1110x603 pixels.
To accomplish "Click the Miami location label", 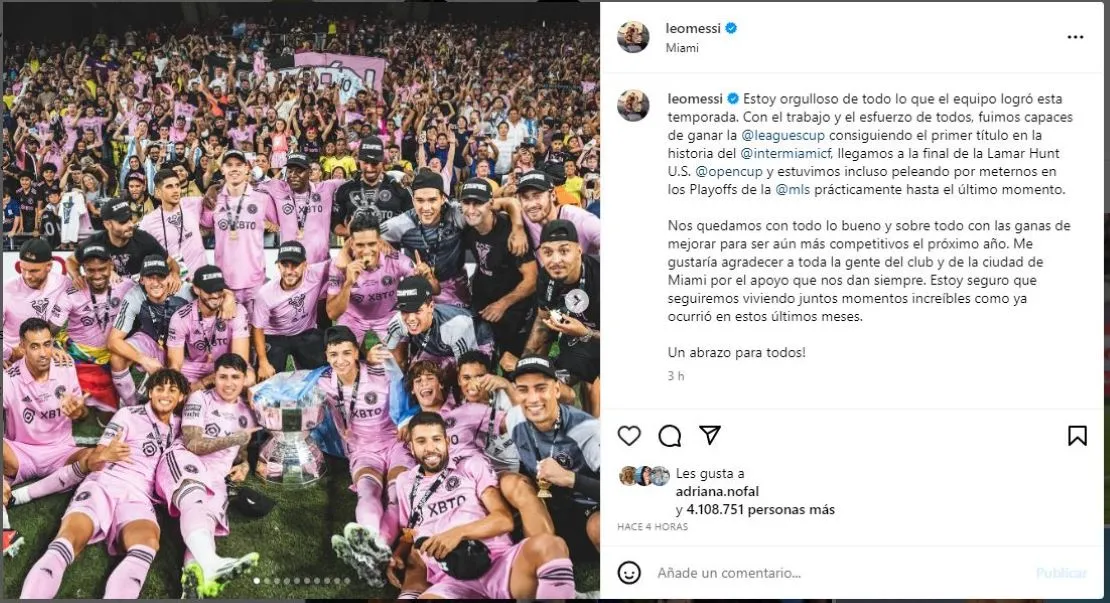I will pos(681,46).
